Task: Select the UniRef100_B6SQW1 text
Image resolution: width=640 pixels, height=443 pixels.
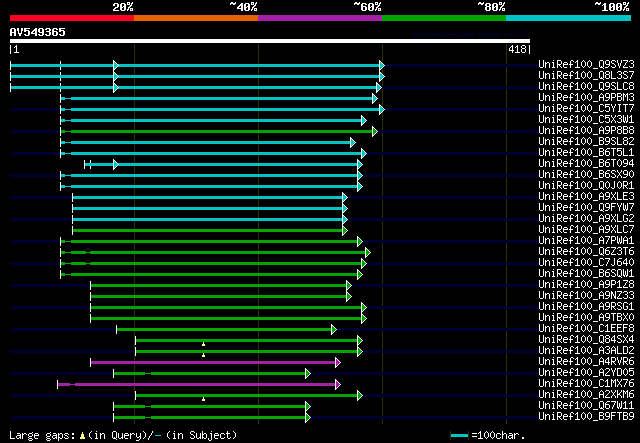Action: tap(586, 274)
